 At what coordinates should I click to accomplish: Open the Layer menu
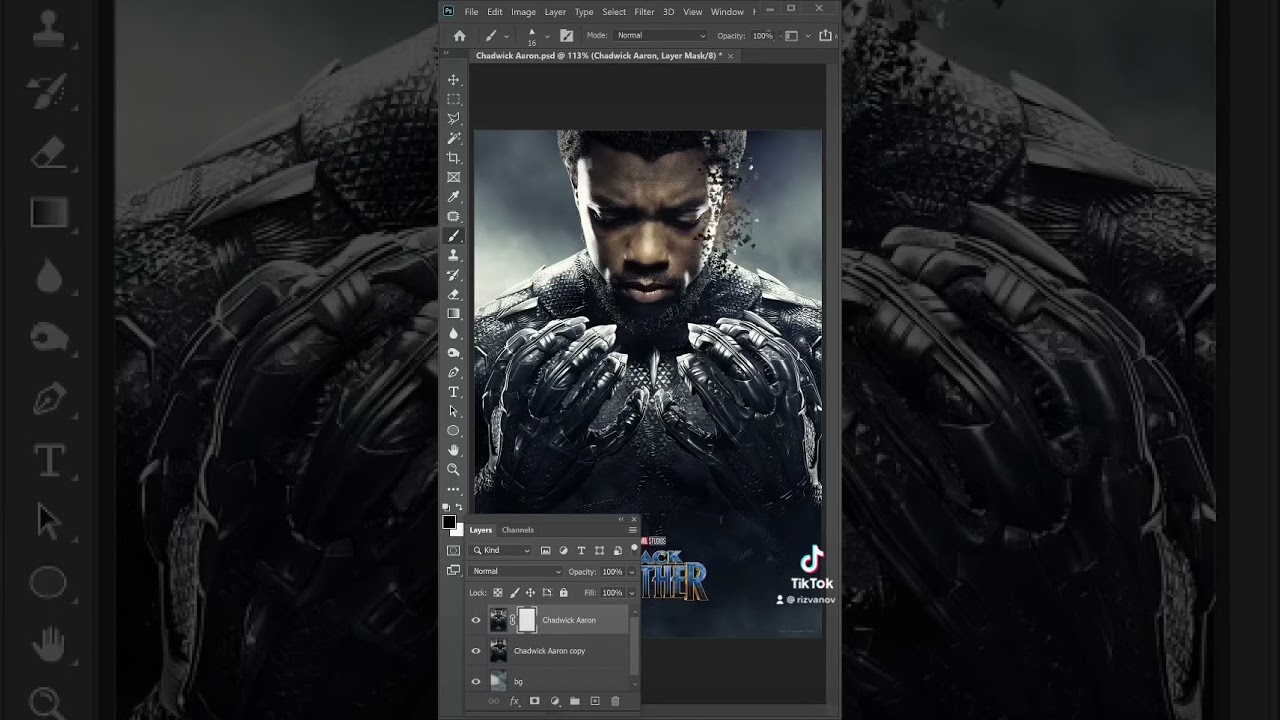point(555,12)
